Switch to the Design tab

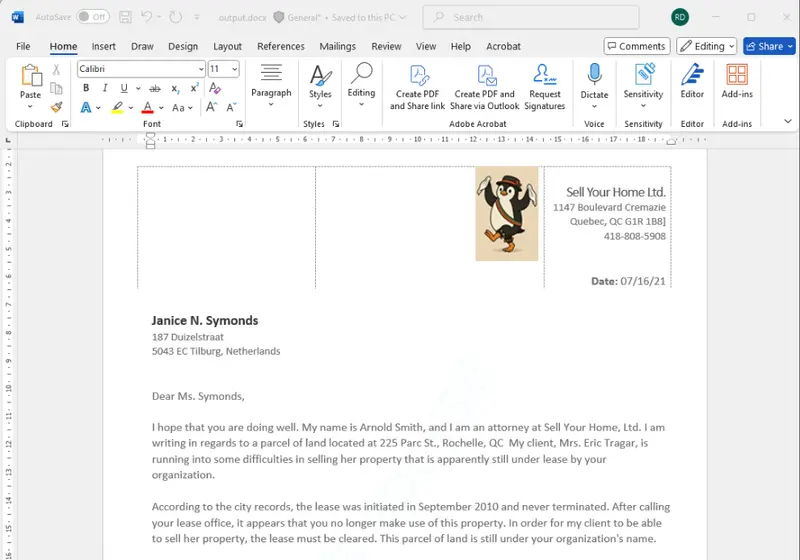click(183, 46)
